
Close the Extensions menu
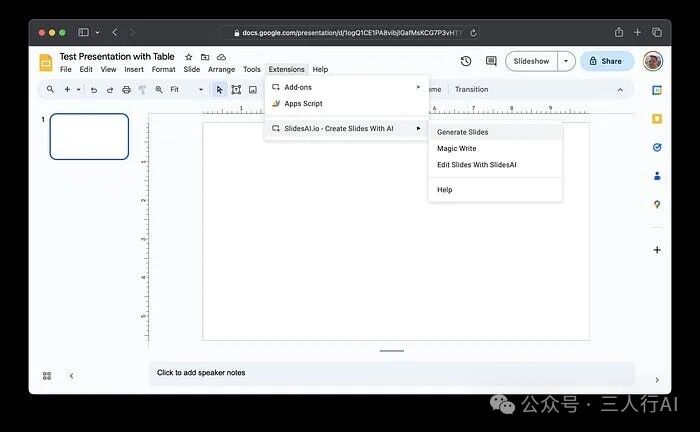pyautogui.click(x=286, y=69)
